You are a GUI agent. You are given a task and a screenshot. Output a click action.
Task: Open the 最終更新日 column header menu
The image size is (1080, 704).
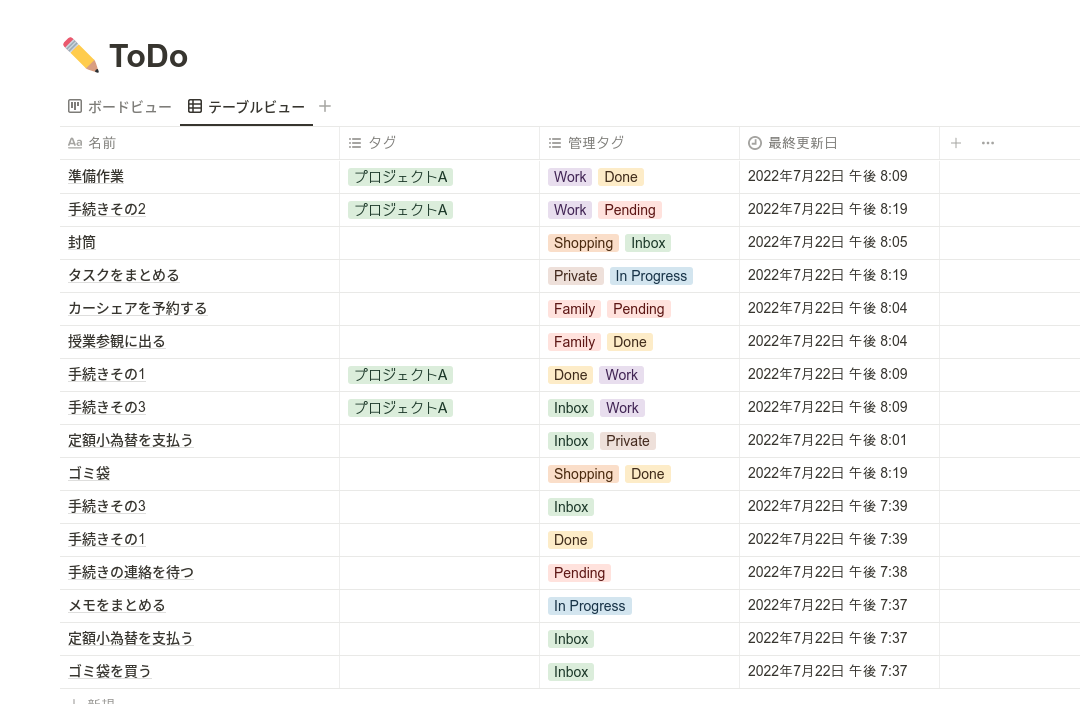coord(839,143)
